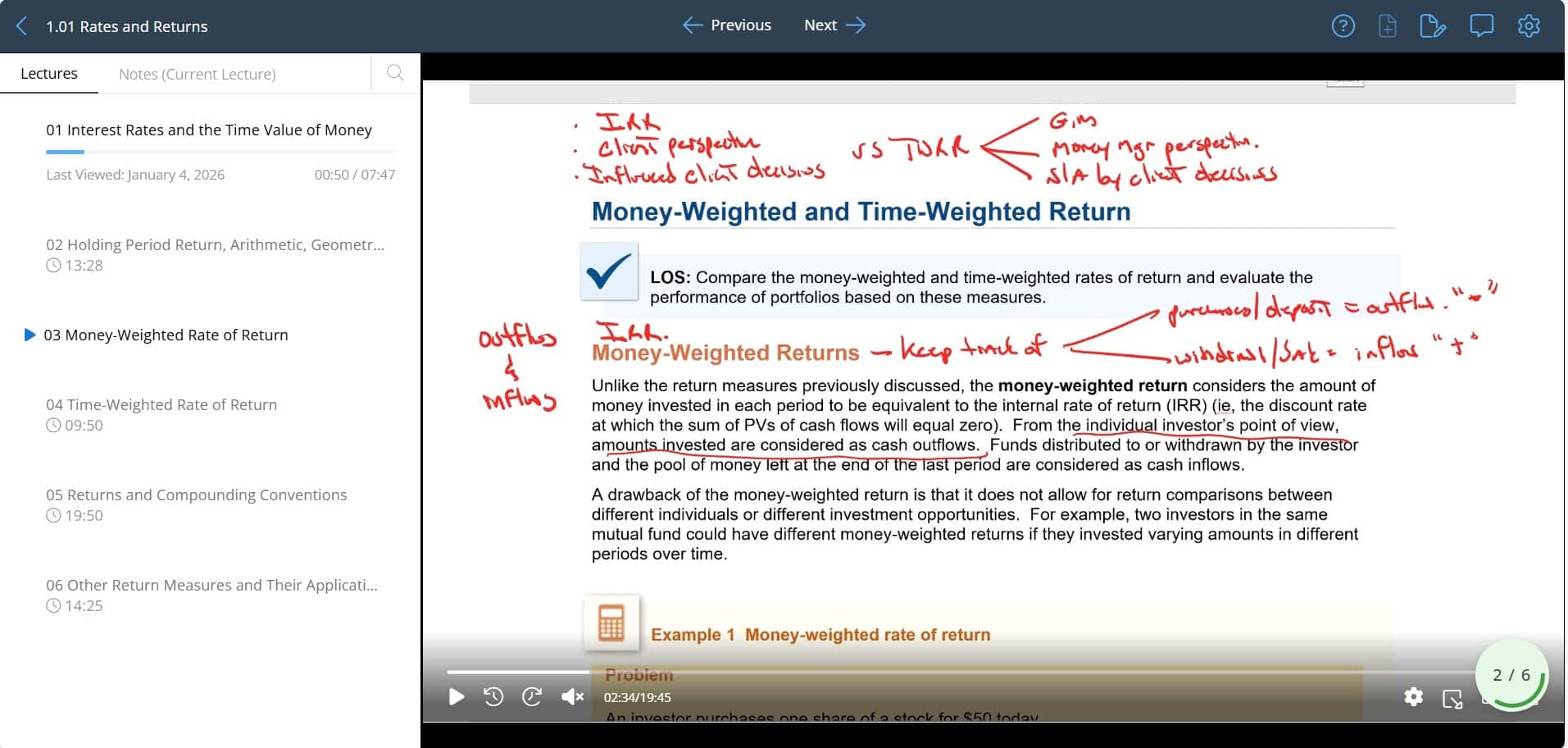Open the help question mark icon
This screenshot has width=1568, height=748.
pos(1343,26)
